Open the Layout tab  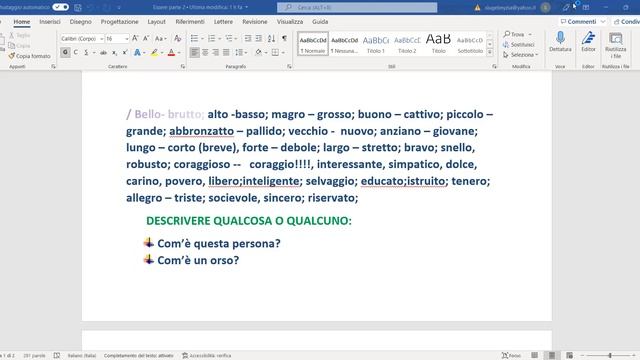tap(156, 22)
